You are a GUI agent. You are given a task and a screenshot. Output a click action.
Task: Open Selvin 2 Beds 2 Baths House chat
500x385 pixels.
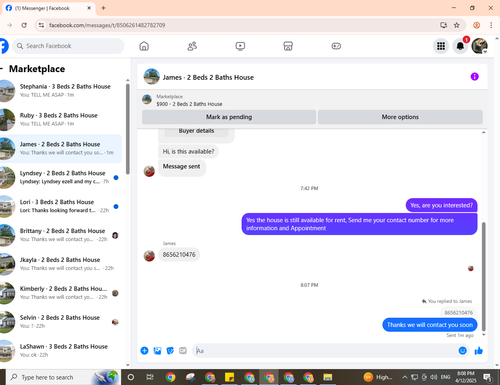click(x=61, y=322)
